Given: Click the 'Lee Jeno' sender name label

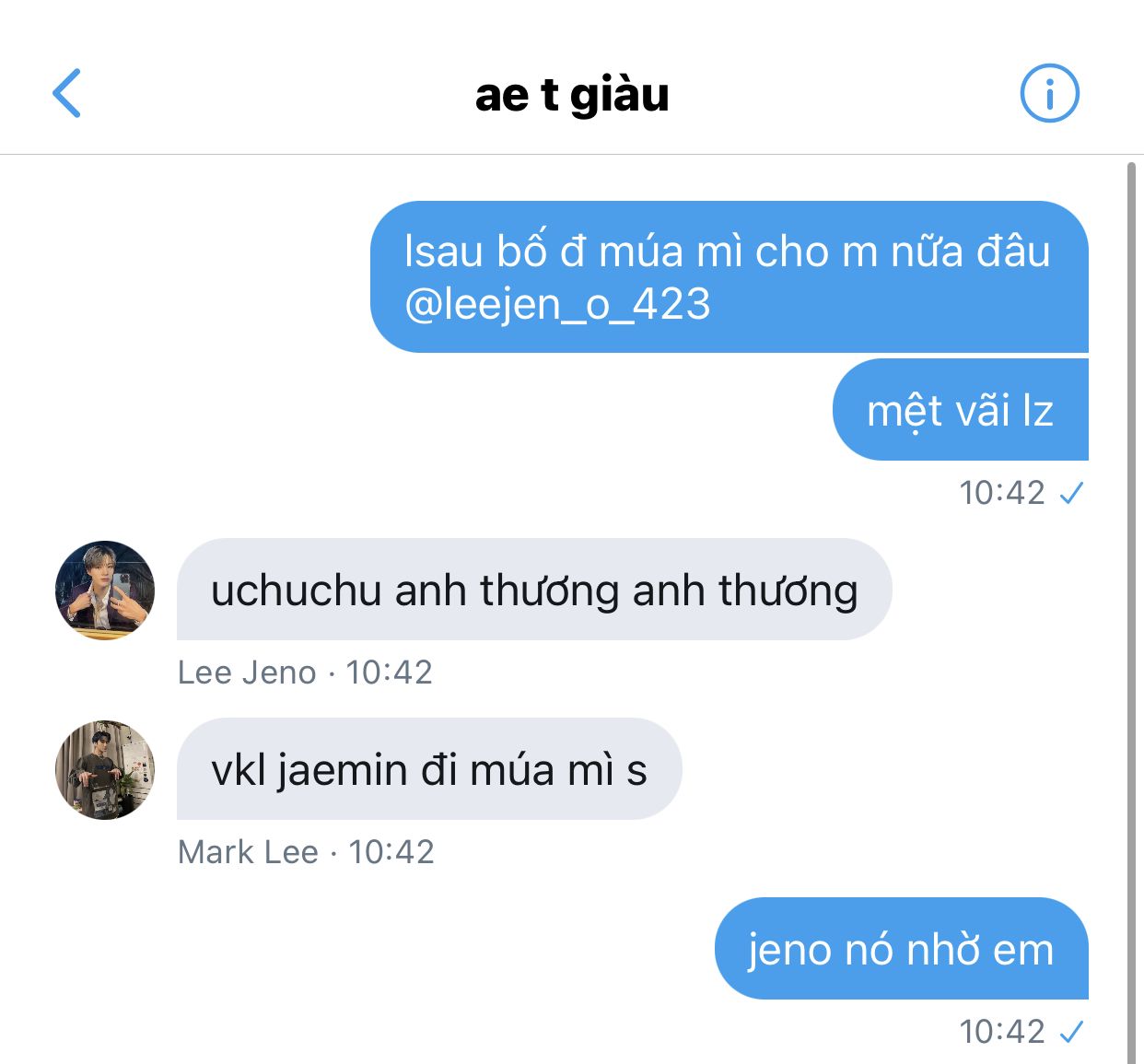Looking at the screenshot, I should 247,672.
